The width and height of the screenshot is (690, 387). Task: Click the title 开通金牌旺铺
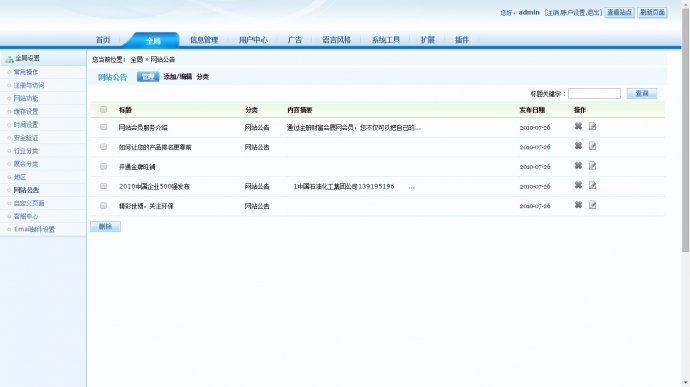137,167
